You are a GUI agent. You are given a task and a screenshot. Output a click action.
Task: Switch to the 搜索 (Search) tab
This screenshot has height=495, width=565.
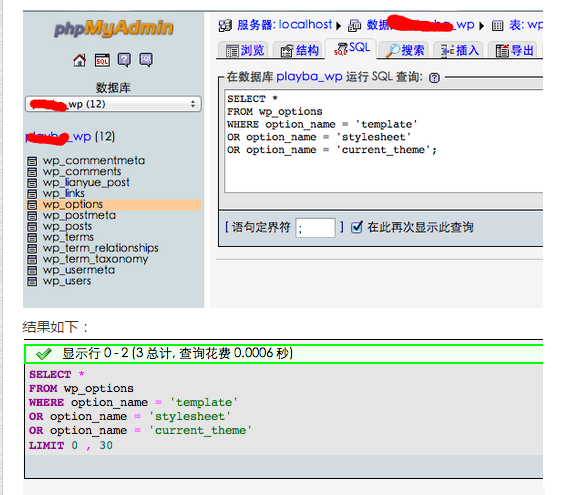[x=405, y=50]
